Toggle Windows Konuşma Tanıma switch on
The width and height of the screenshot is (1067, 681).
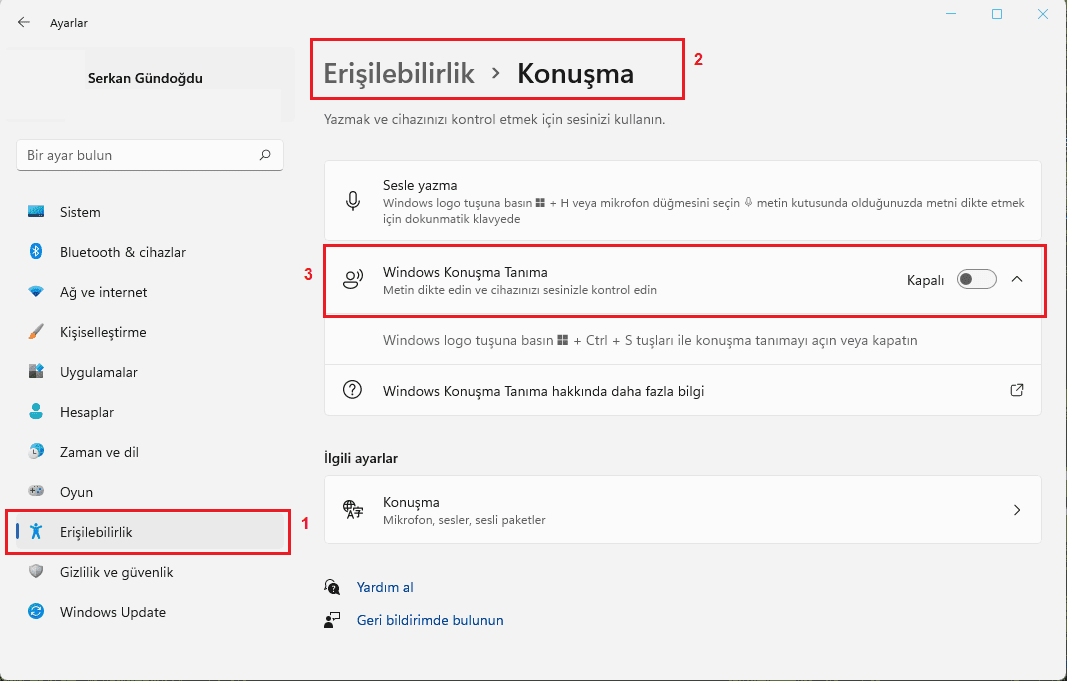click(x=976, y=279)
